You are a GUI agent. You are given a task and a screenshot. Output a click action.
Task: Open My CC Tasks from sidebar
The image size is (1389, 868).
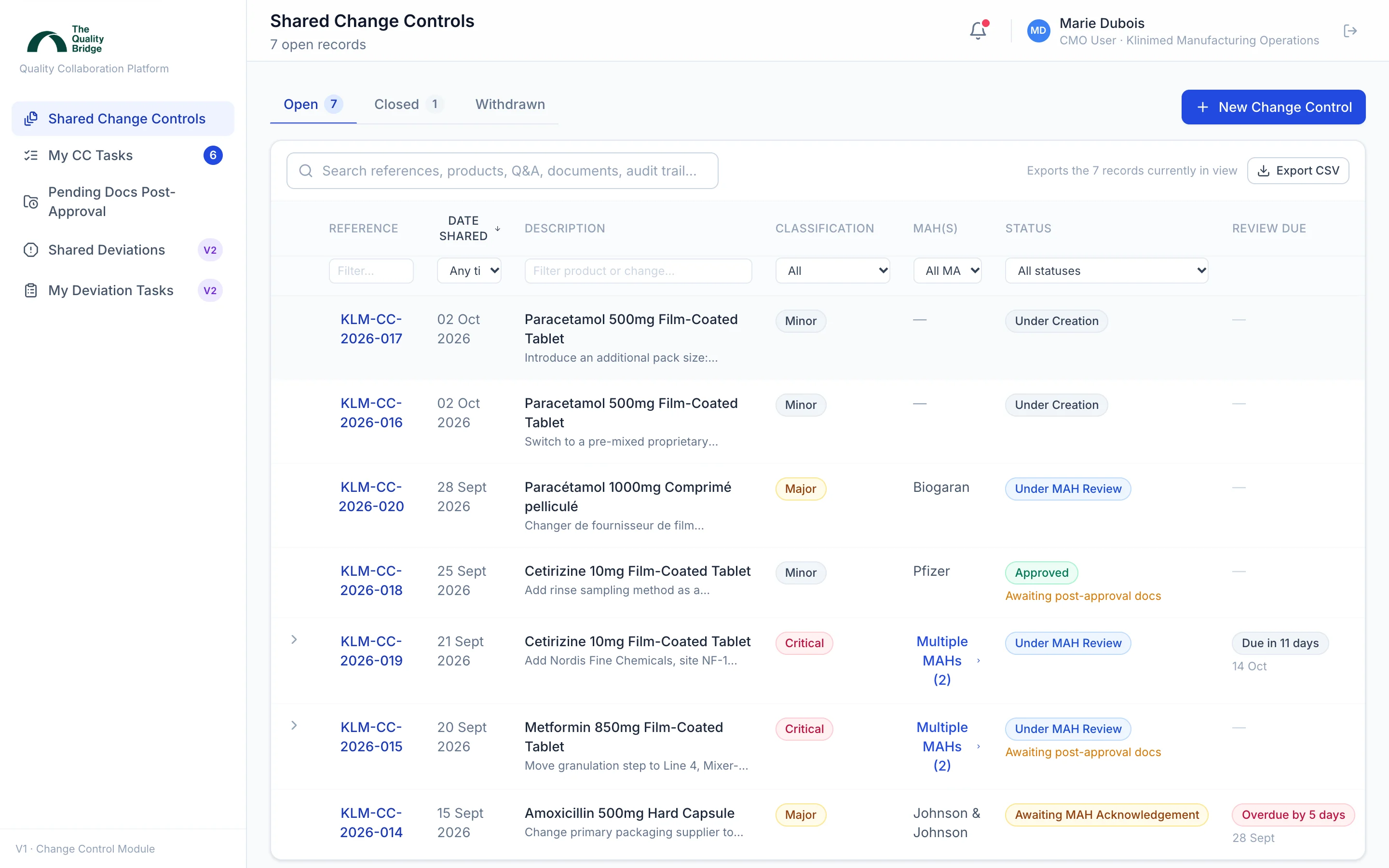coord(123,155)
